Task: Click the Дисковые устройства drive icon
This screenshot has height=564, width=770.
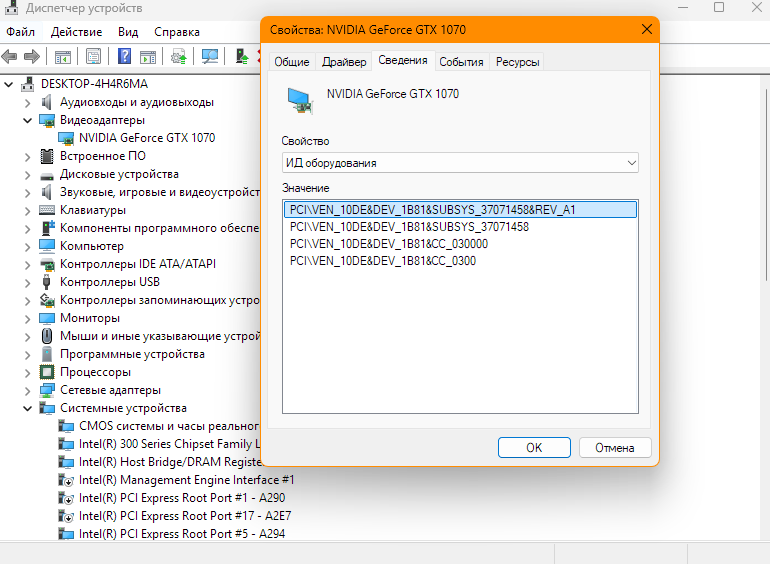Action: pyautogui.click(x=47, y=175)
